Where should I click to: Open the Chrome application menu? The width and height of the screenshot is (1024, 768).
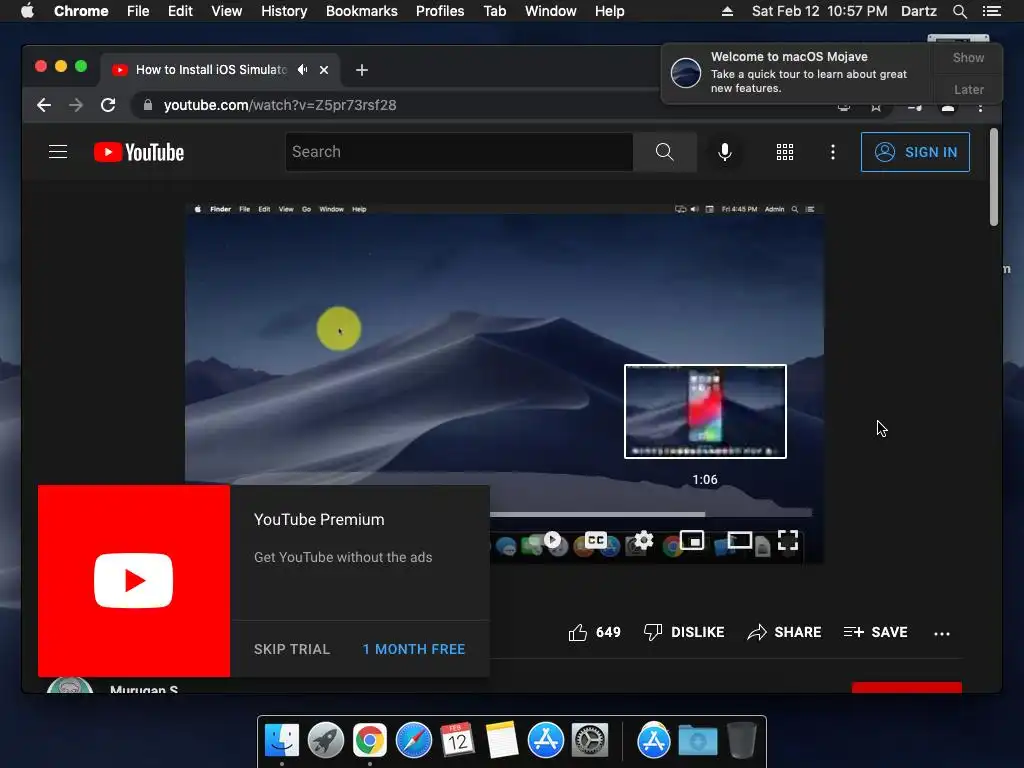81,11
